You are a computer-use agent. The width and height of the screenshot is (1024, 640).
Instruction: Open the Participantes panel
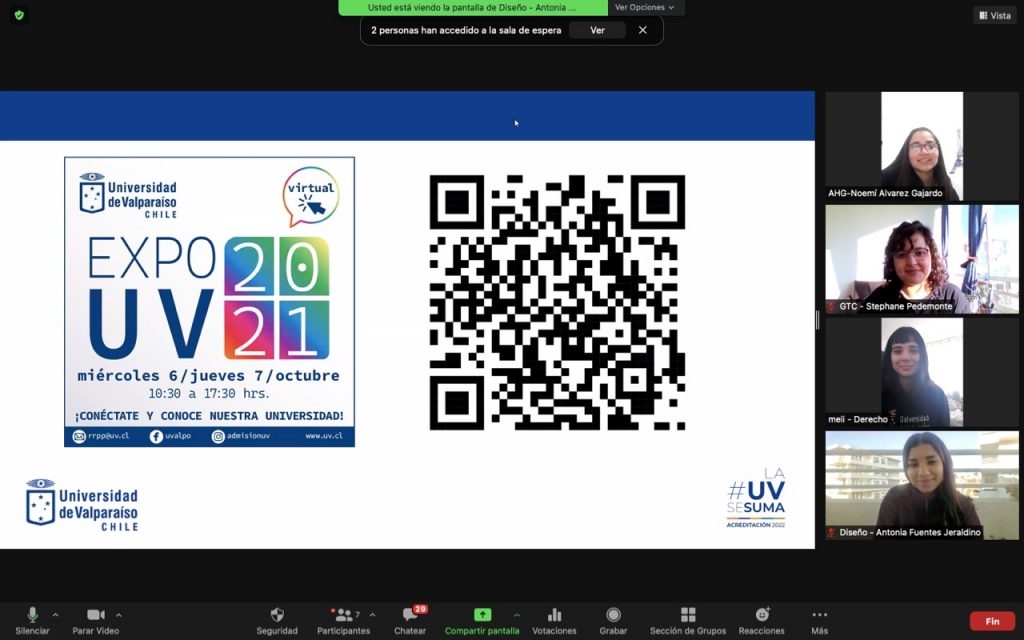[x=344, y=621]
